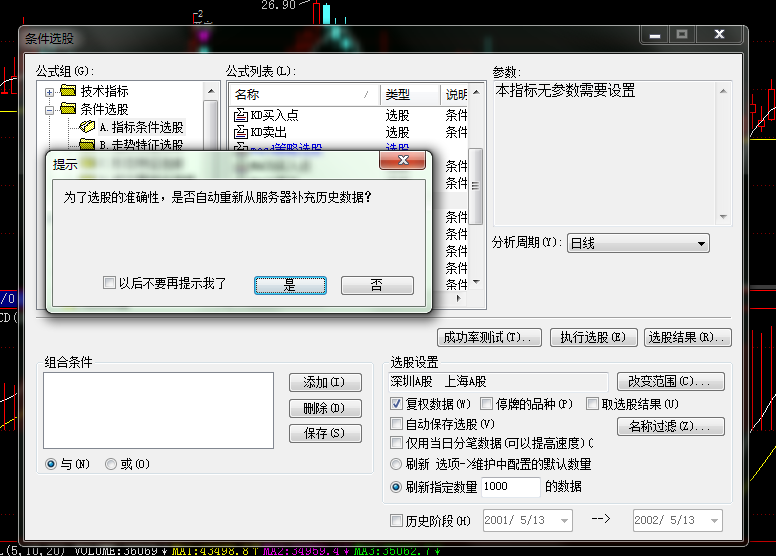Click the formula icon beside KD卖出
The image size is (776, 556).
pyautogui.click(x=241, y=132)
